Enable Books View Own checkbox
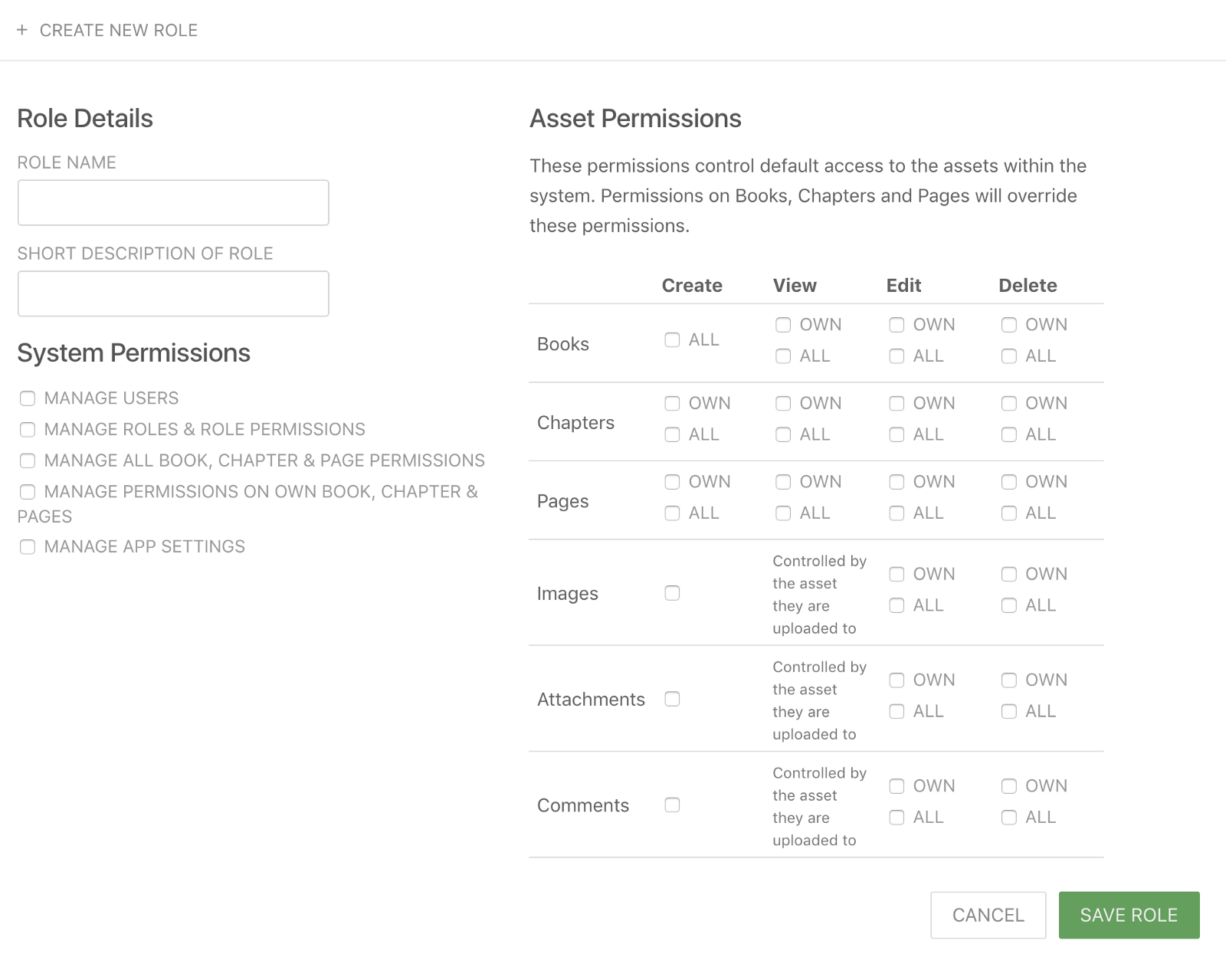Viewport: 1226px width, 980px height. [x=783, y=325]
